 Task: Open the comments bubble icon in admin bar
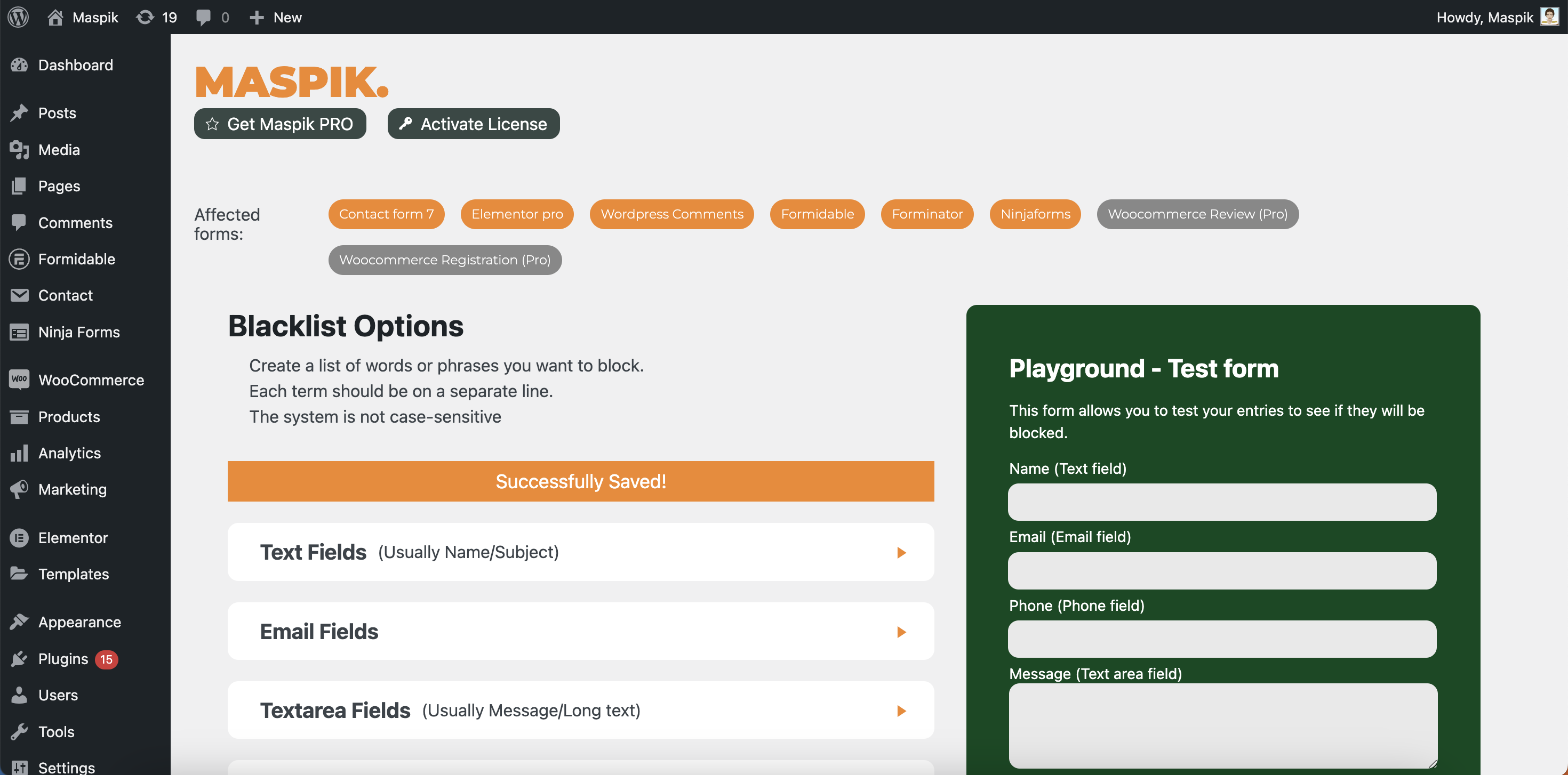click(x=203, y=17)
